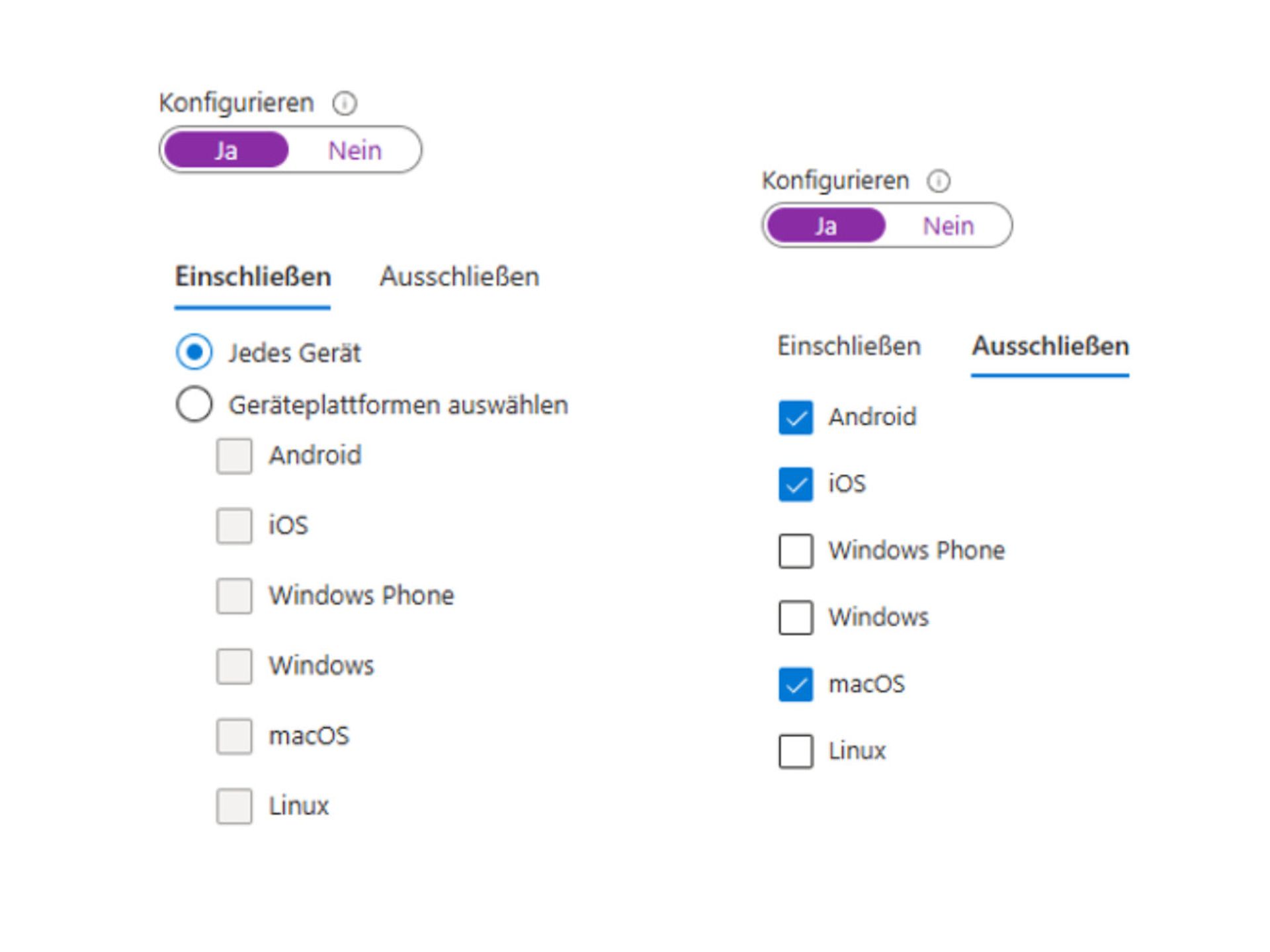Image resolution: width=1270 pixels, height=952 pixels.
Task: Select the Jedes Gerät radio button
Action: coord(194,352)
